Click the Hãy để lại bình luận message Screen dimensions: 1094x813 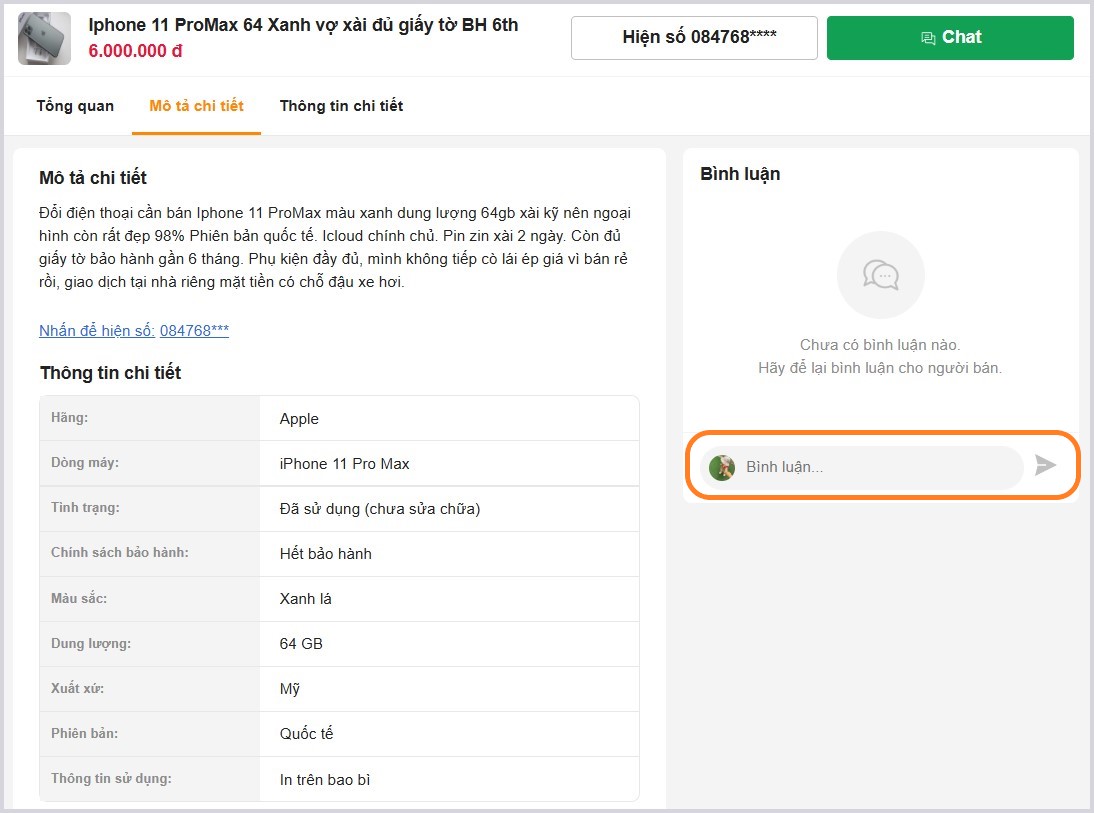[880, 368]
